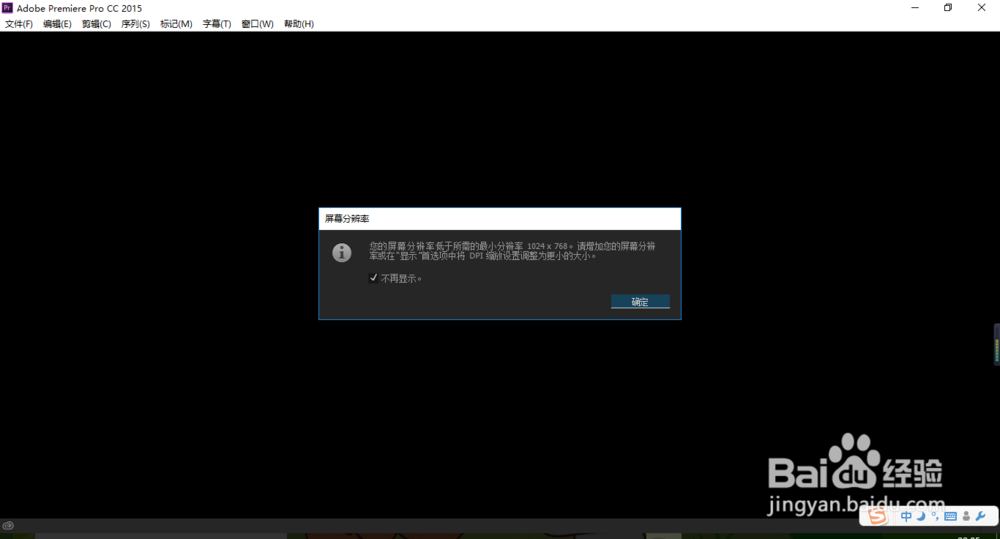Image resolution: width=1000 pixels, height=539 pixels.
Task: Open the 剪辑(C) menu
Action: tap(96, 24)
